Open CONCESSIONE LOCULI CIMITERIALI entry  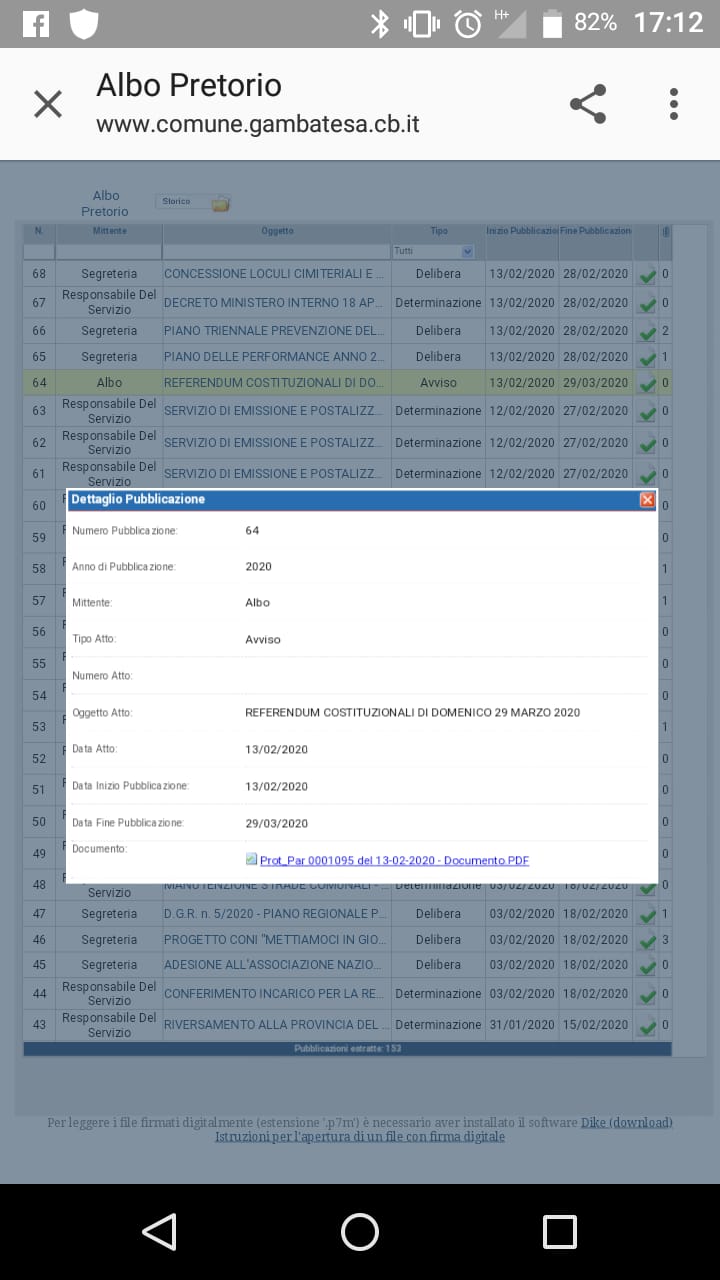click(274, 274)
